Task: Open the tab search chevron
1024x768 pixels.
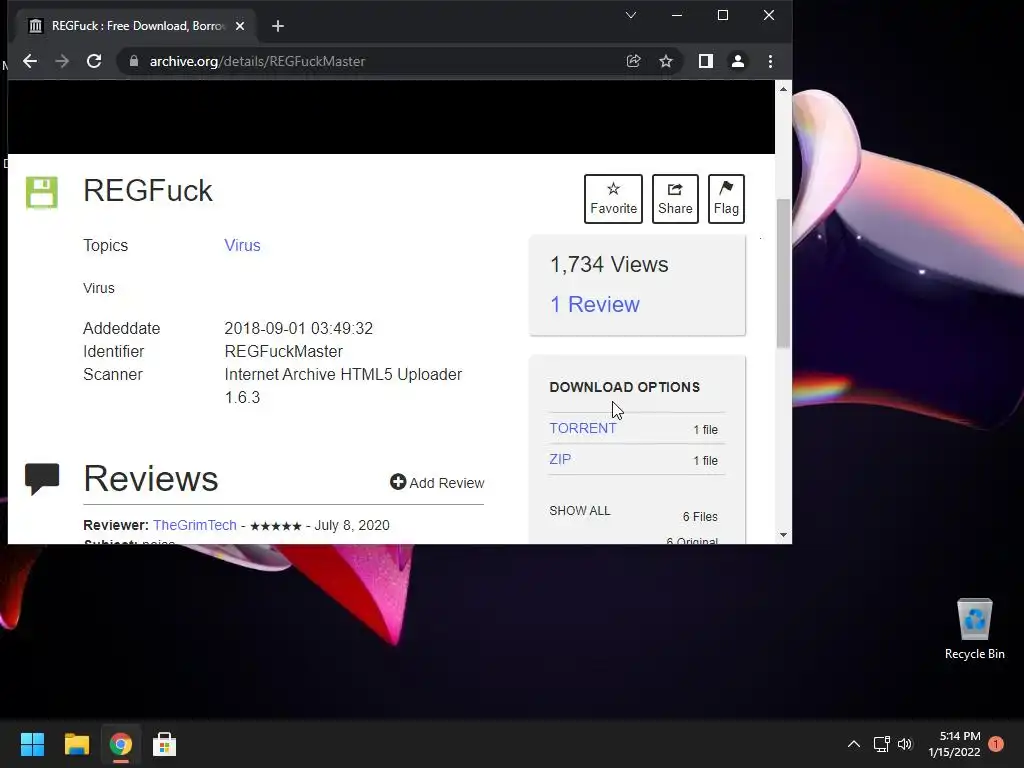Action: [631, 15]
